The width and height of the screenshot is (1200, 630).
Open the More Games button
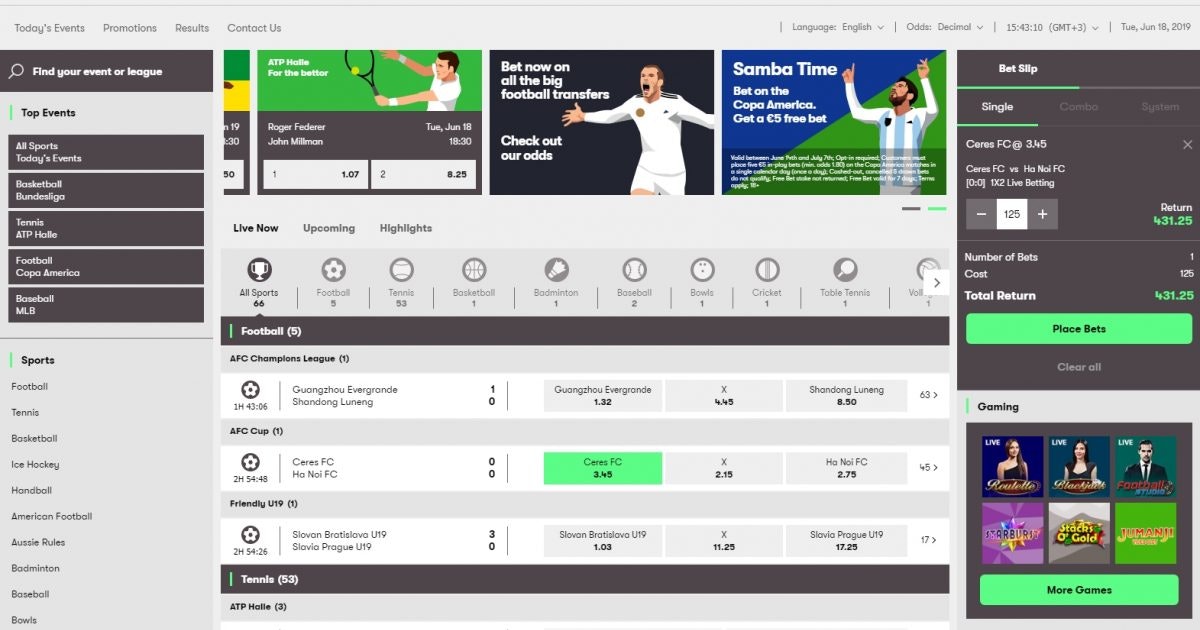1078,590
